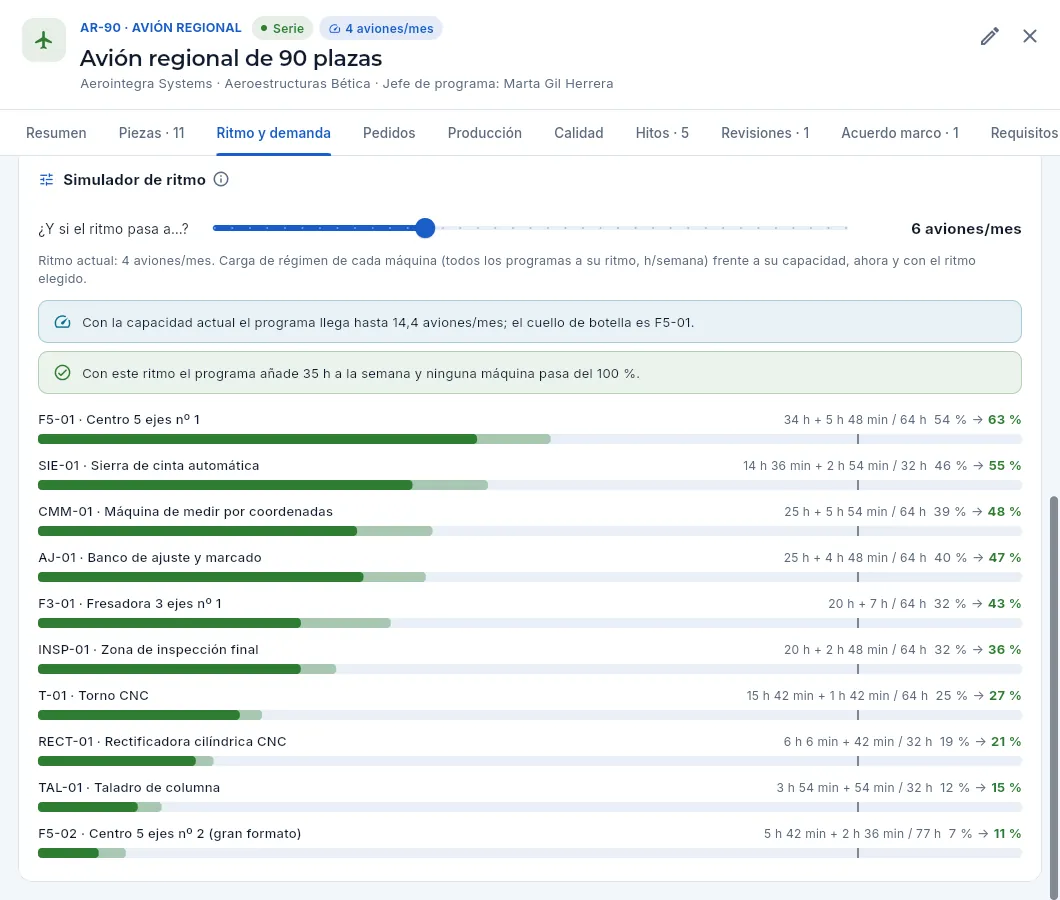Click the 4 aviones/mes rate chip
The image size is (1060, 900).
point(381,28)
